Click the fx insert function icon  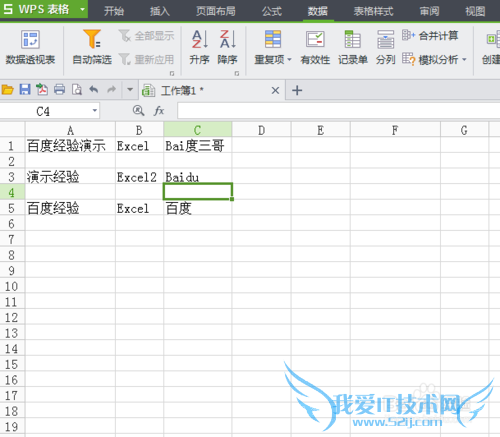coord(159,111)
